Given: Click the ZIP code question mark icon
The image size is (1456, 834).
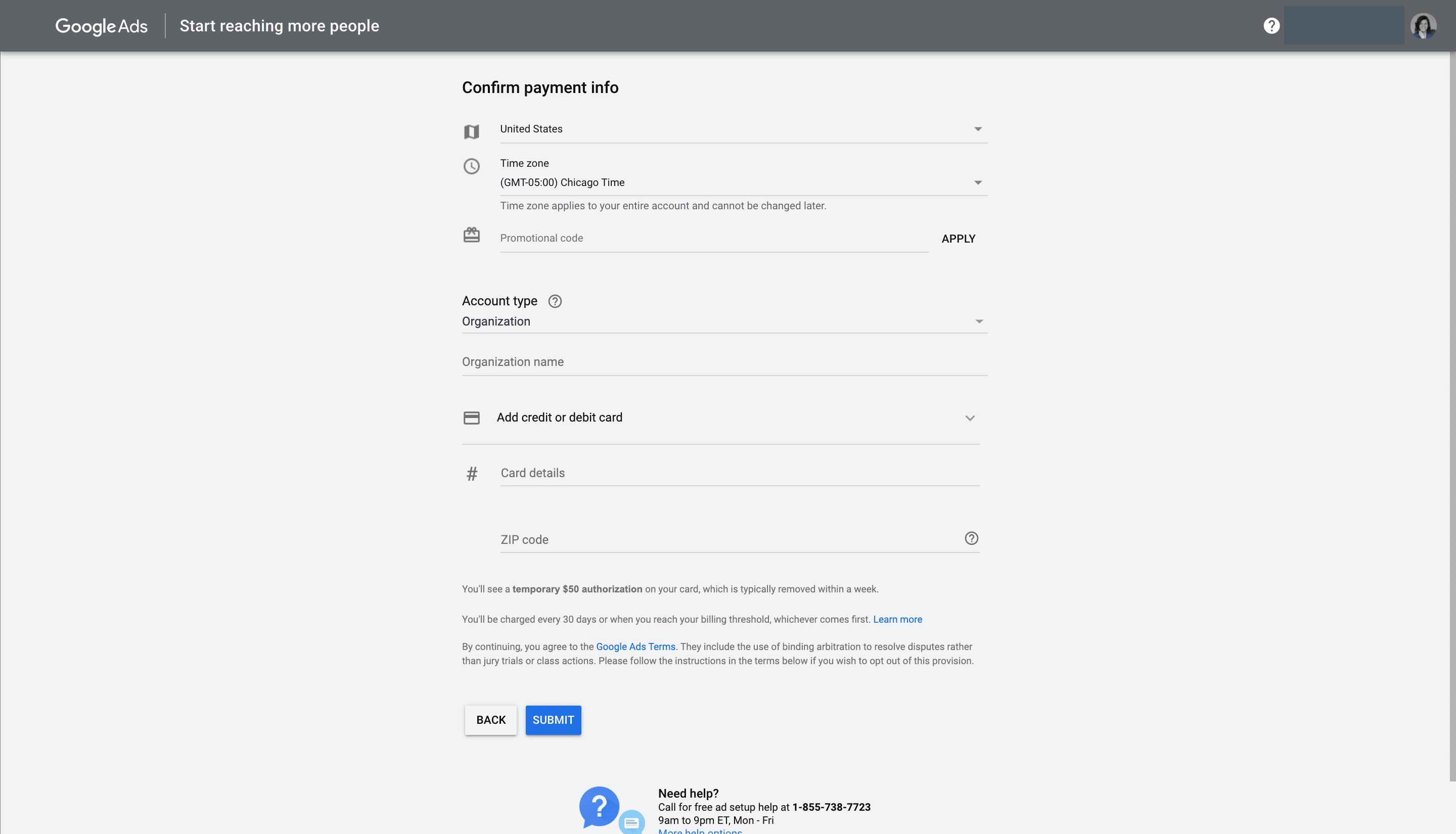Looking at the screenshot, I should tap(971, 538).
